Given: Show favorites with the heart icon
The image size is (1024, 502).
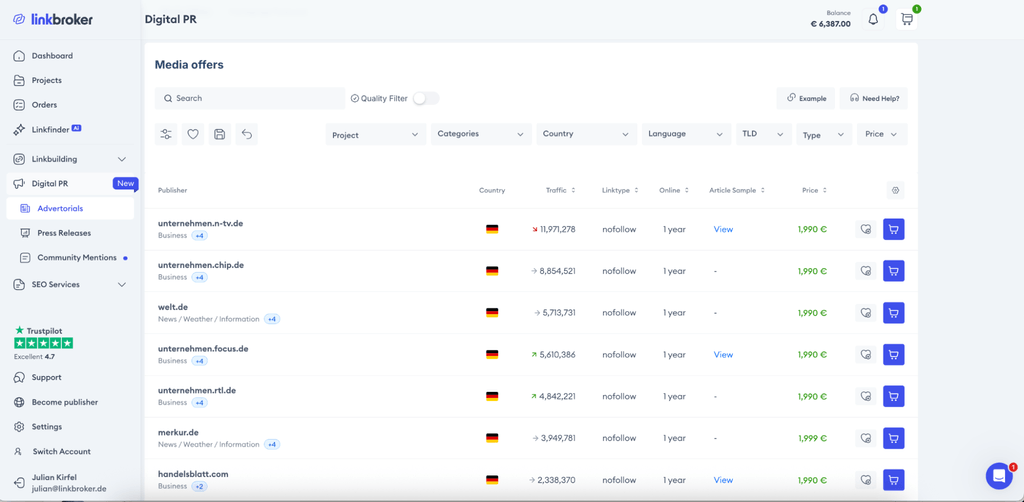Looking at the screenshot, I should pyautogui.click(x=193, y=134).
